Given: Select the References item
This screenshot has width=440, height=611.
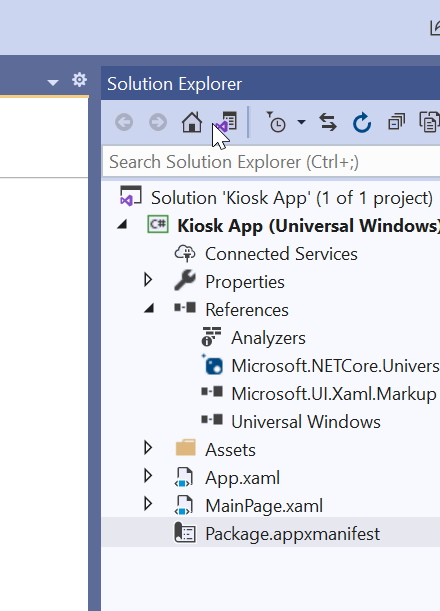Looking at the screenshot, I should [247, 310].
